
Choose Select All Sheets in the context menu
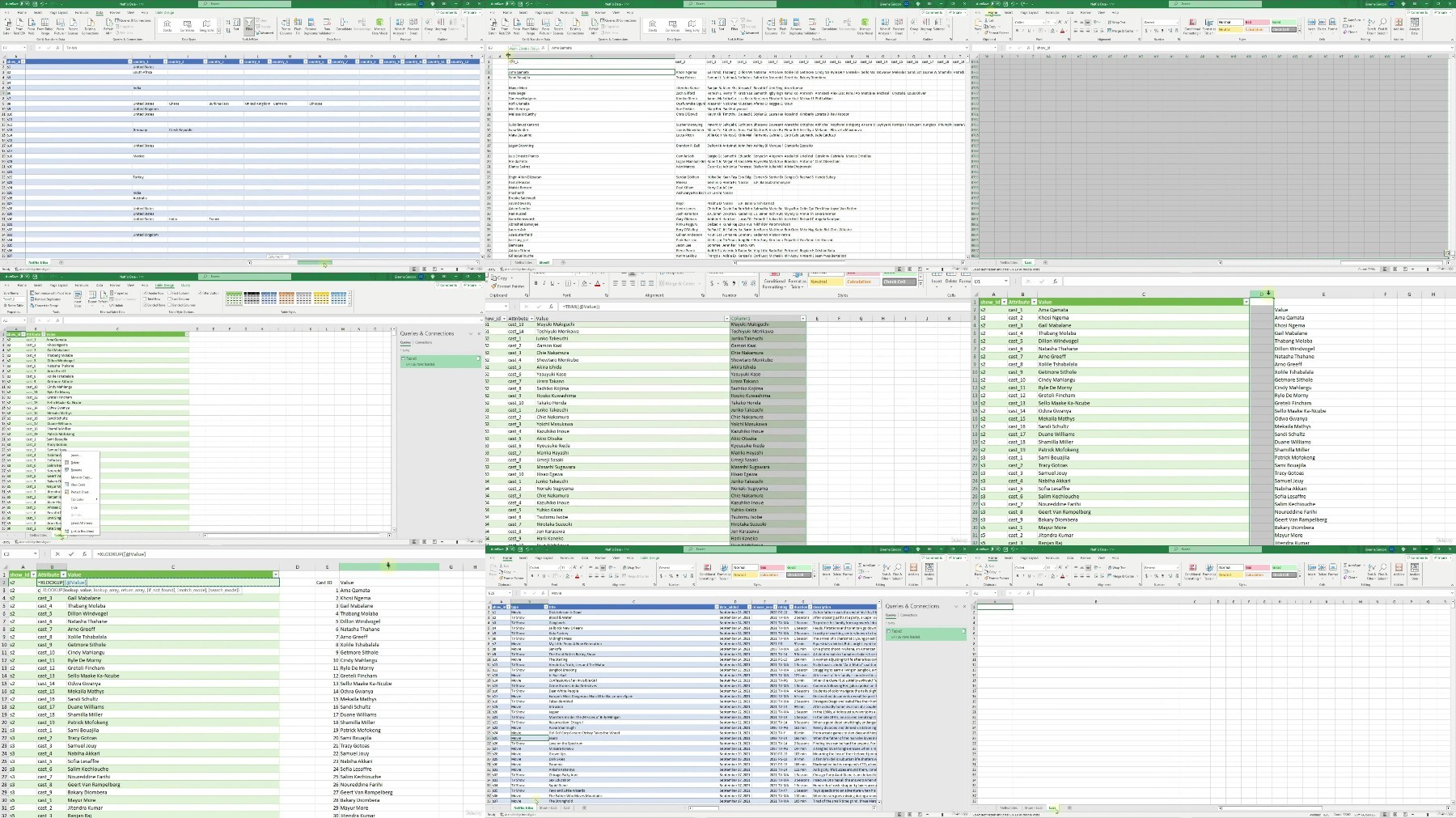click(81, 523)
